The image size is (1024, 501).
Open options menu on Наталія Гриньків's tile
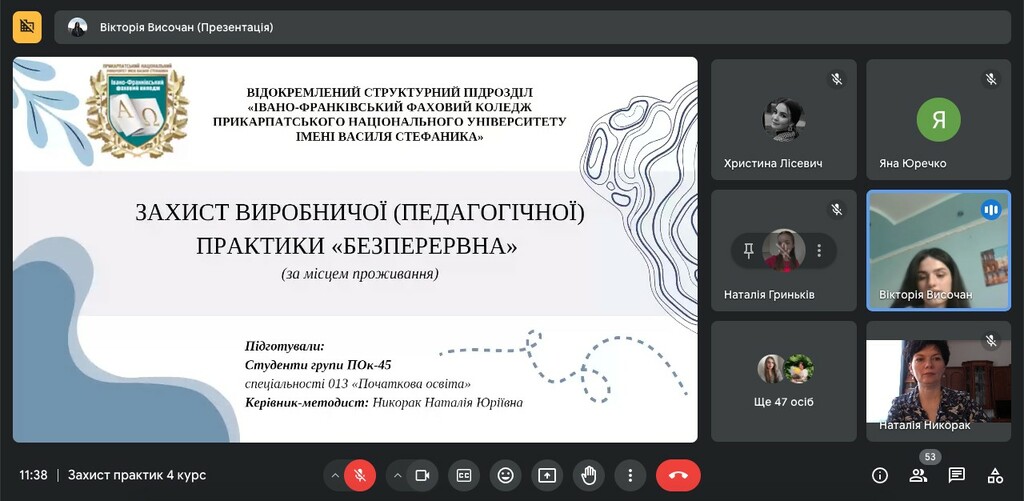pos(819,250)
